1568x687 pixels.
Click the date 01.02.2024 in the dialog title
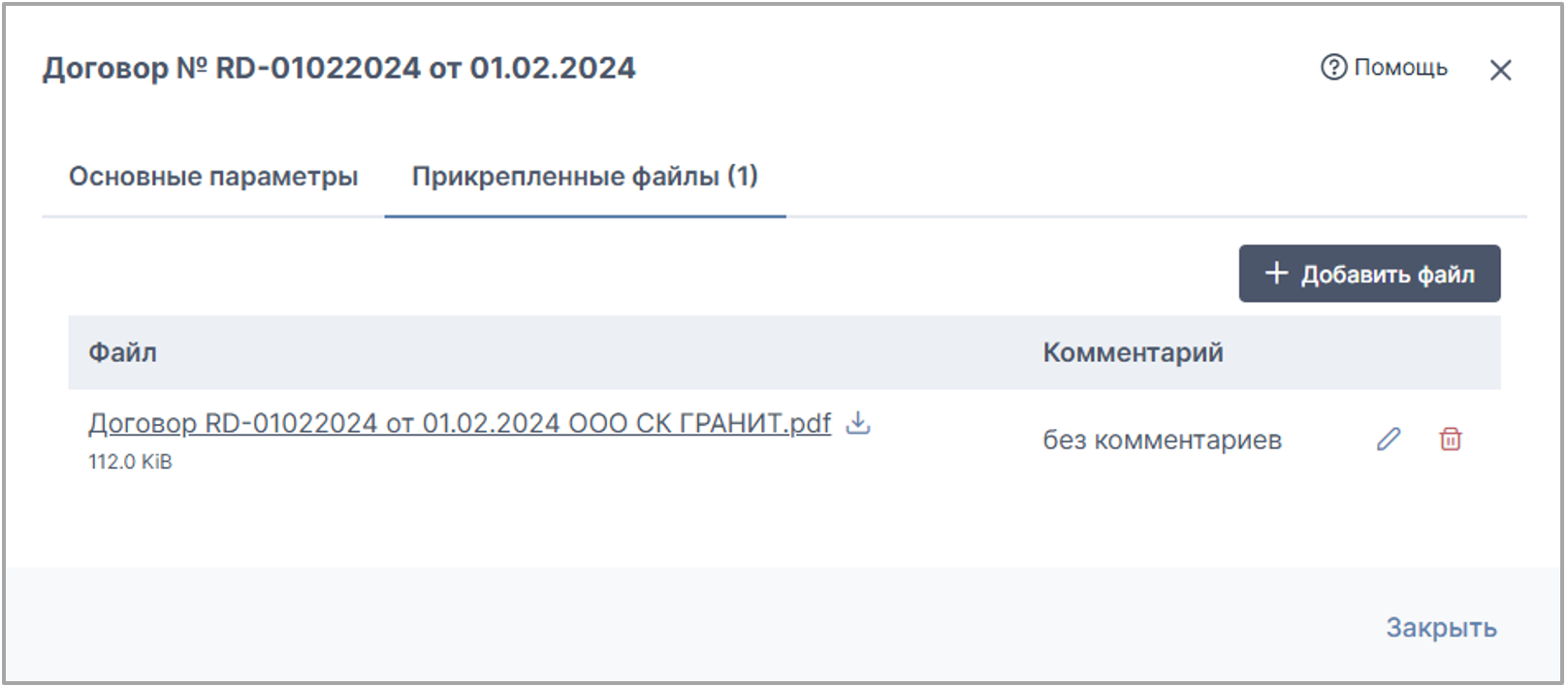(553, 69)
